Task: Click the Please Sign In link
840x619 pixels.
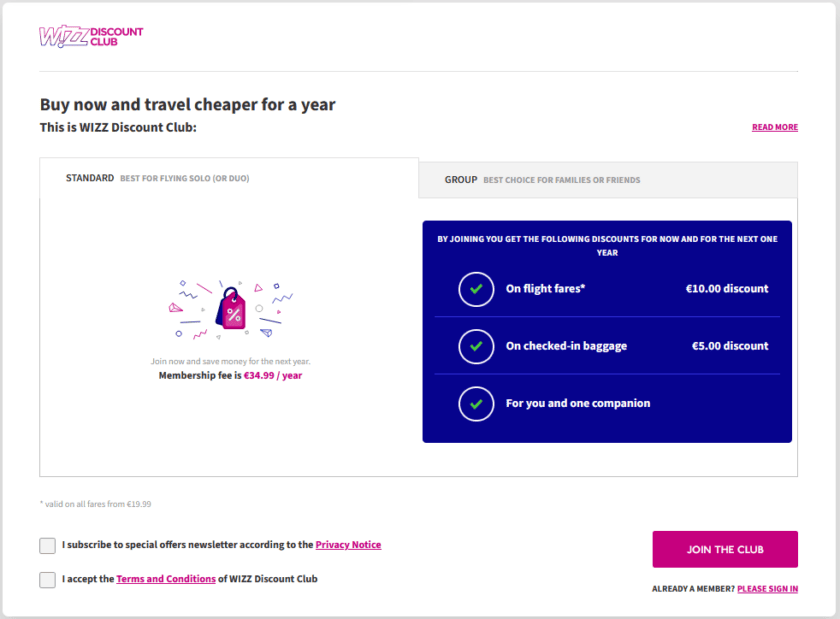Action: pyautogui.click(x=767, y=589)
